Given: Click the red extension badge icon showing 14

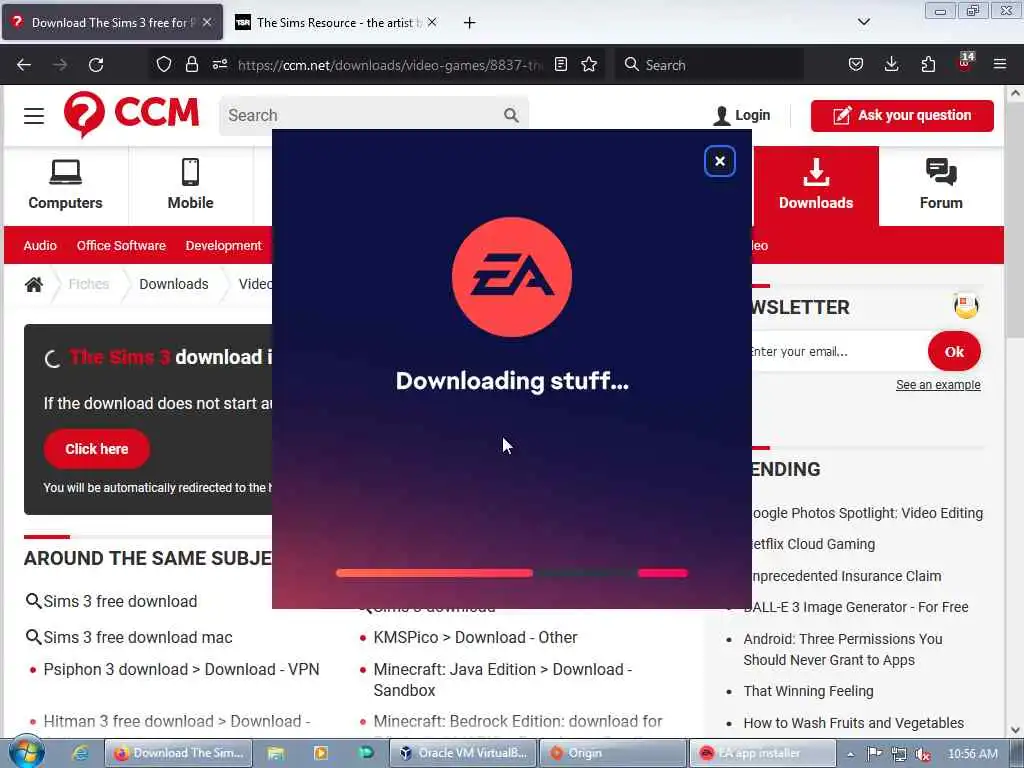Looking at the screenshot, I should pos(965,63).
